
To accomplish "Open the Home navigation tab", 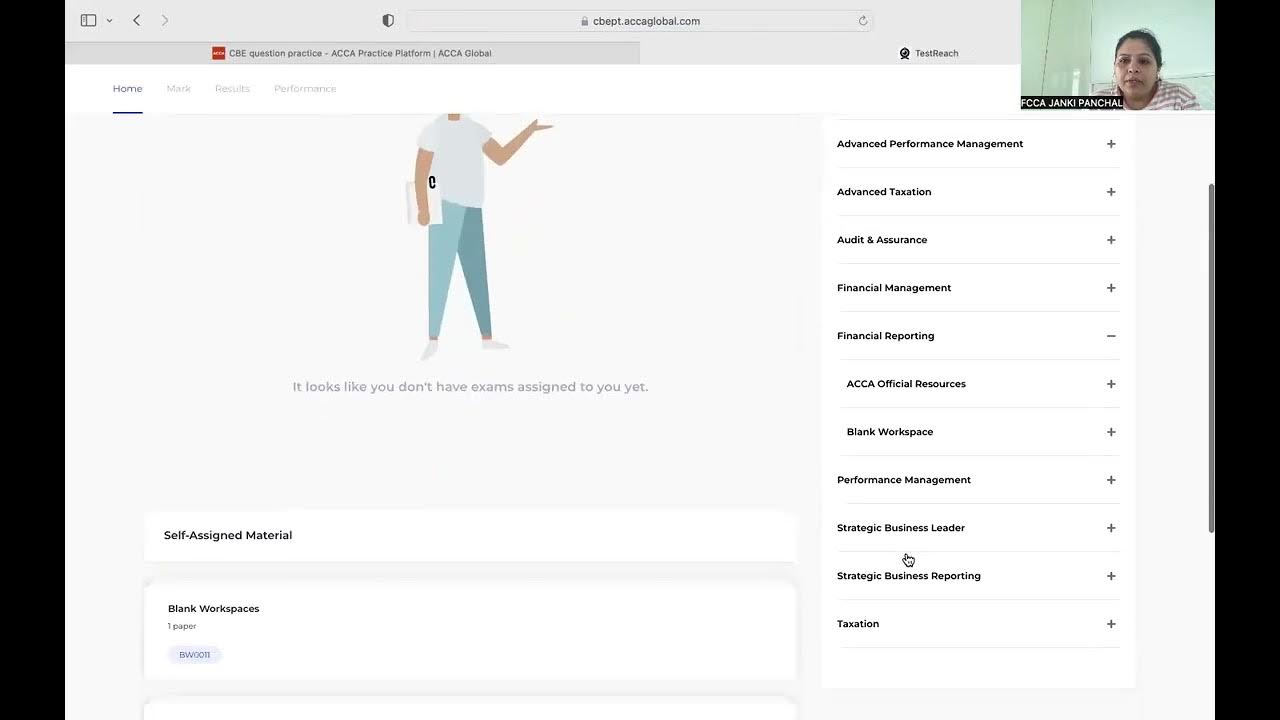I will point(128,89).
